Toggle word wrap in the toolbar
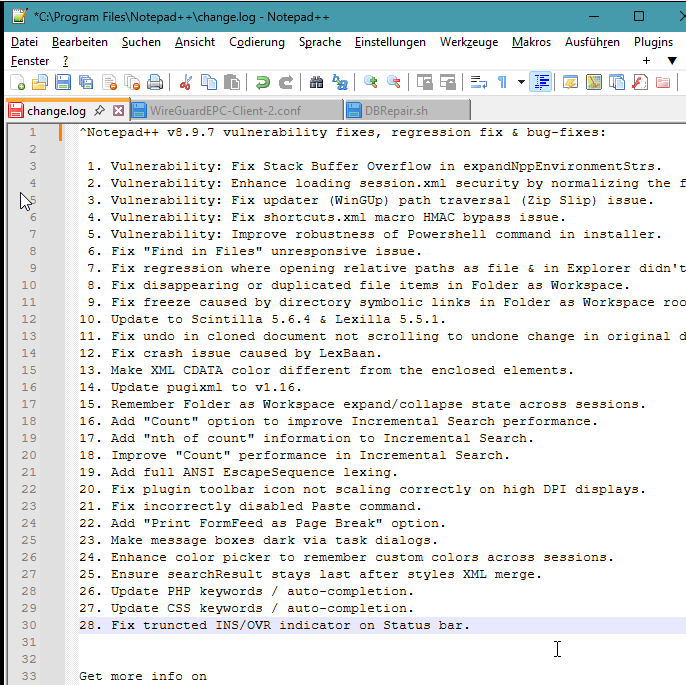Screen dimensions: 686x685 pos(479,82)
